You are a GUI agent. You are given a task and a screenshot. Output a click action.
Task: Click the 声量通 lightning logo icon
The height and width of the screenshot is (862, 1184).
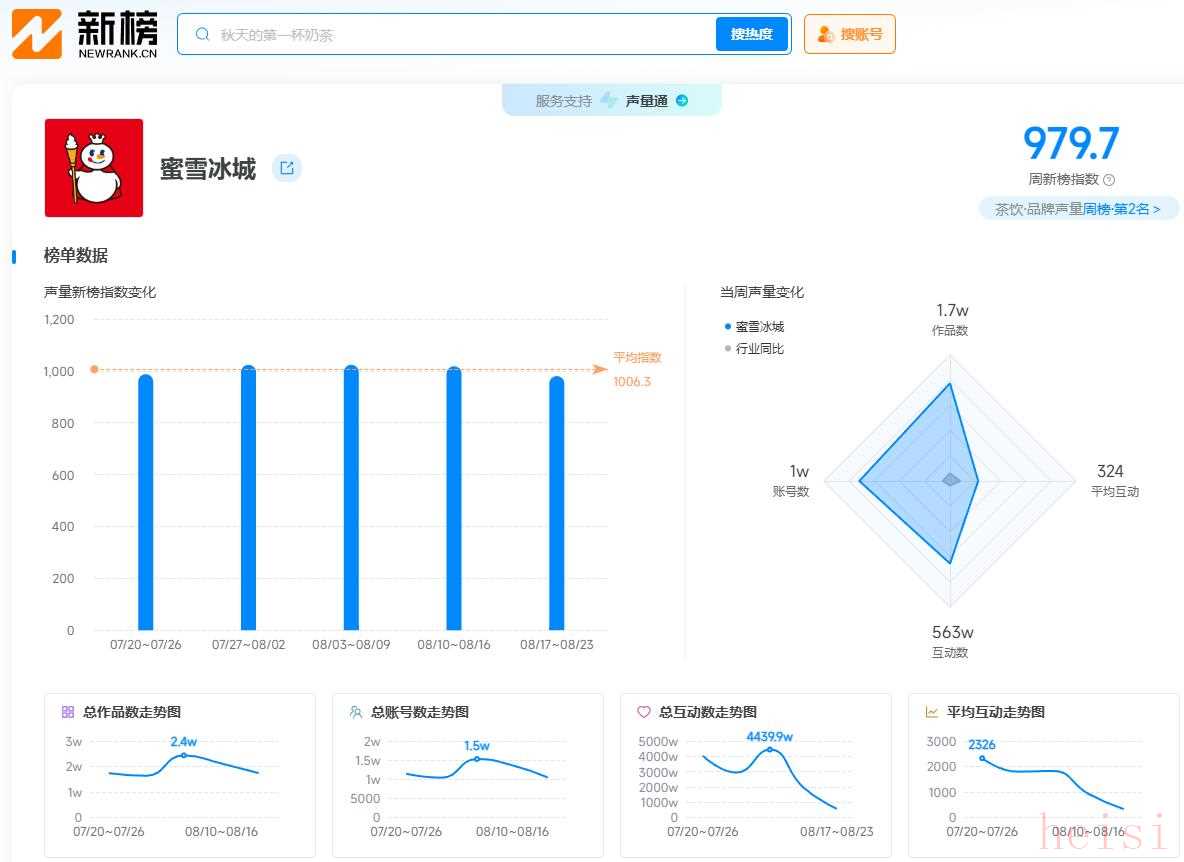click(x=609, y=100)
